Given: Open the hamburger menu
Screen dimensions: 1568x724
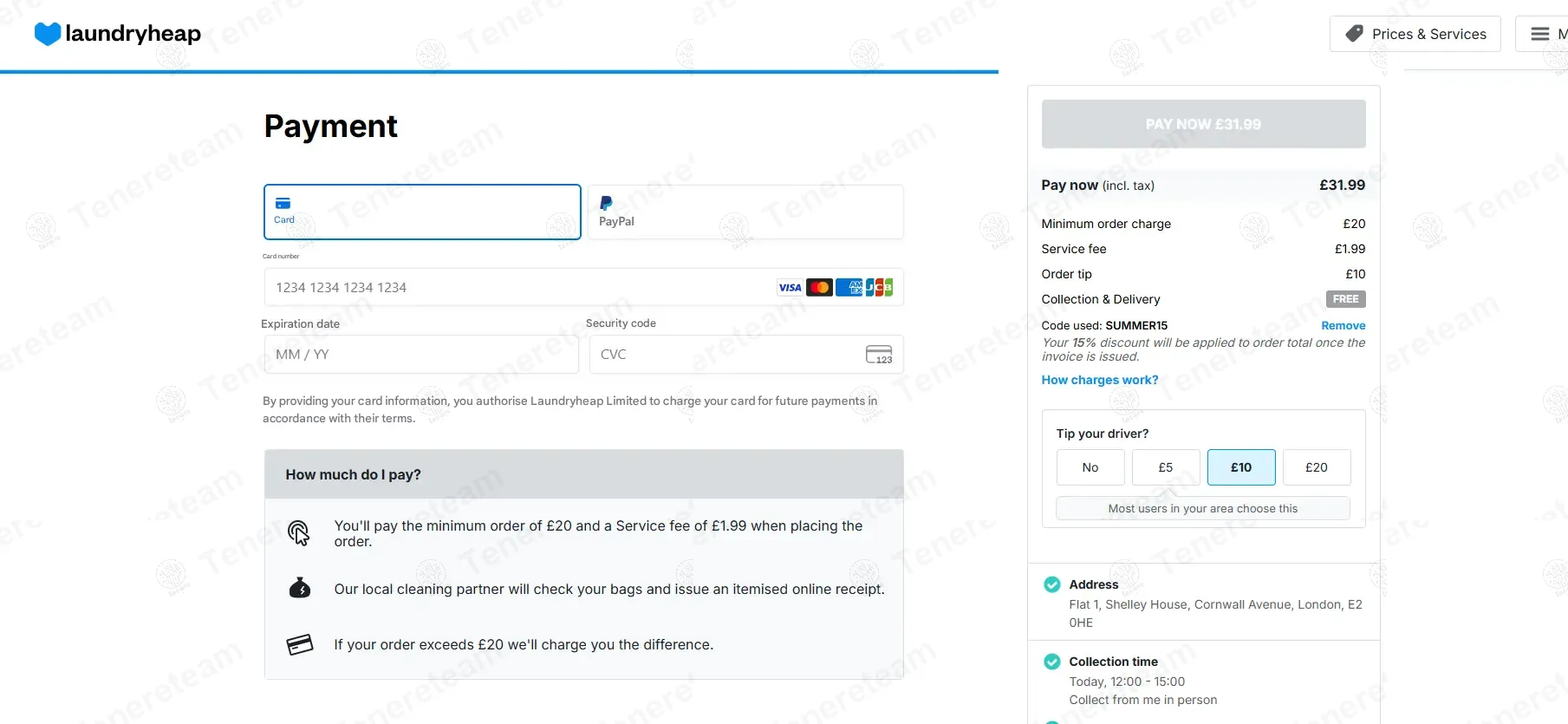Looking at the screenshot, I should tap(1540, 34).
